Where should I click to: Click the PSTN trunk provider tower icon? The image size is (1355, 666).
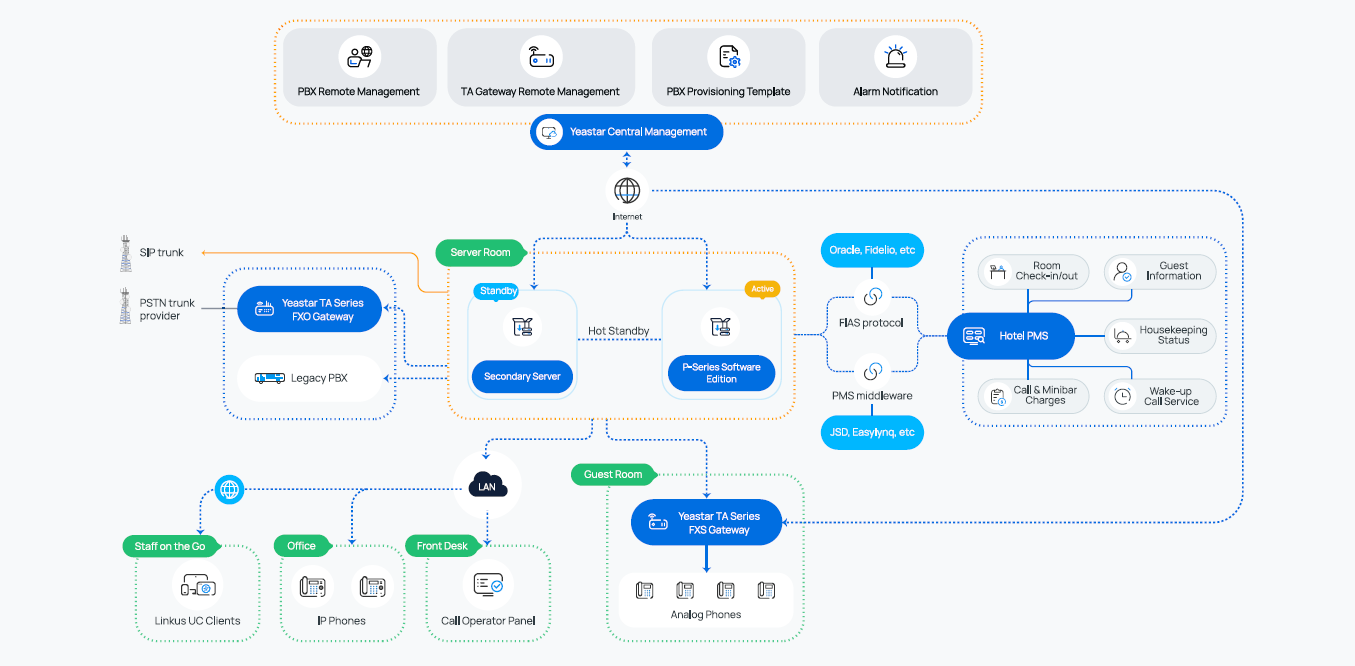coord(126,306)
